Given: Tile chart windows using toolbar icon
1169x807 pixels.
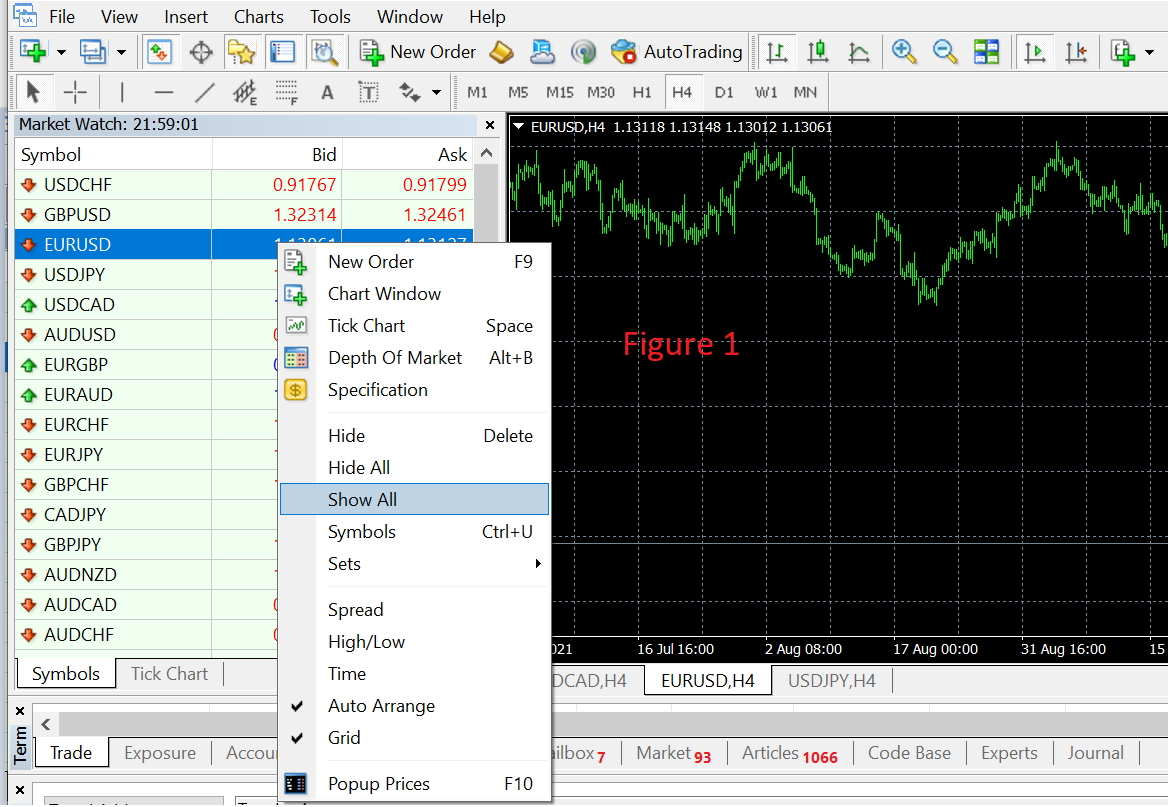Looking at the screenshot, I should pos(987,52).
